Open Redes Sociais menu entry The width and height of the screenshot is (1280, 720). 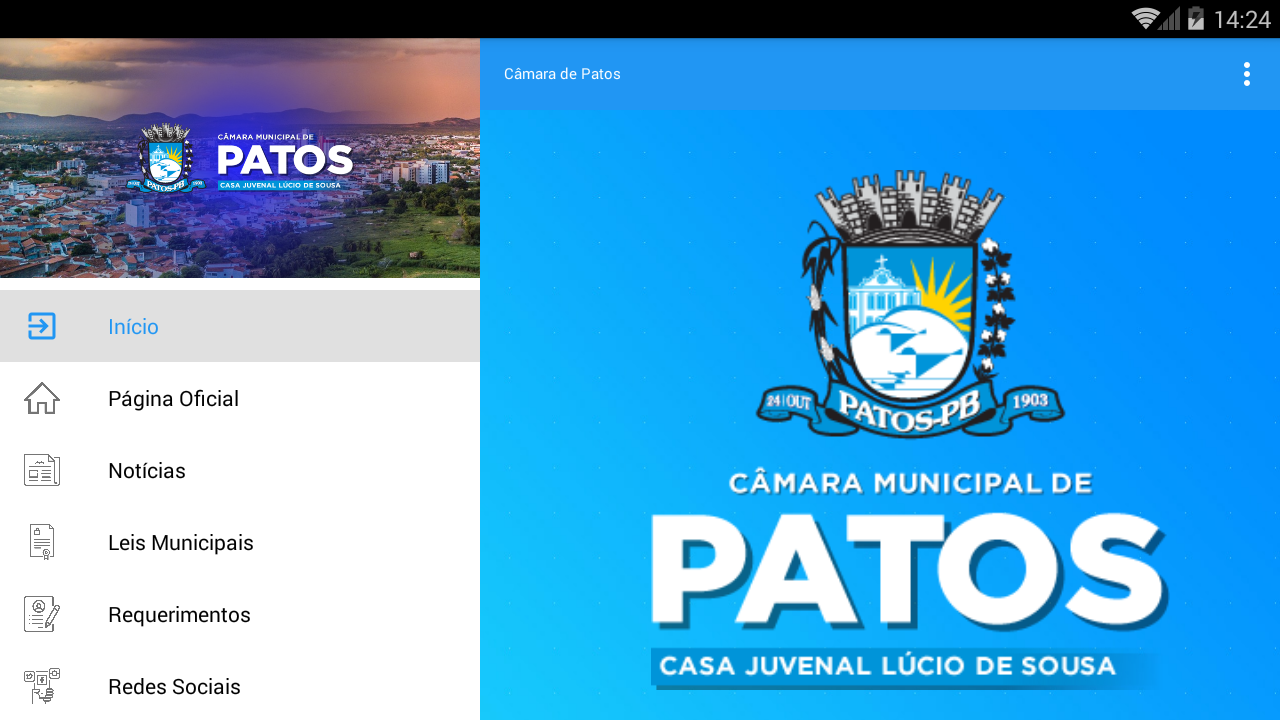240,686
